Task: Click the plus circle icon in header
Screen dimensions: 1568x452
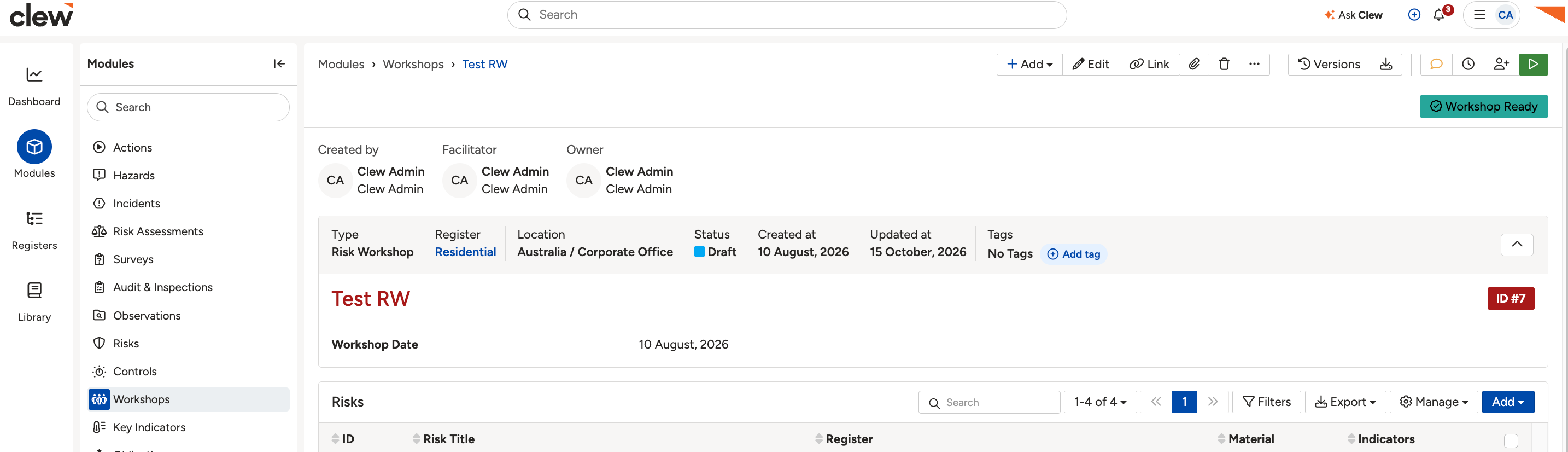Action: pos(1414,15)
